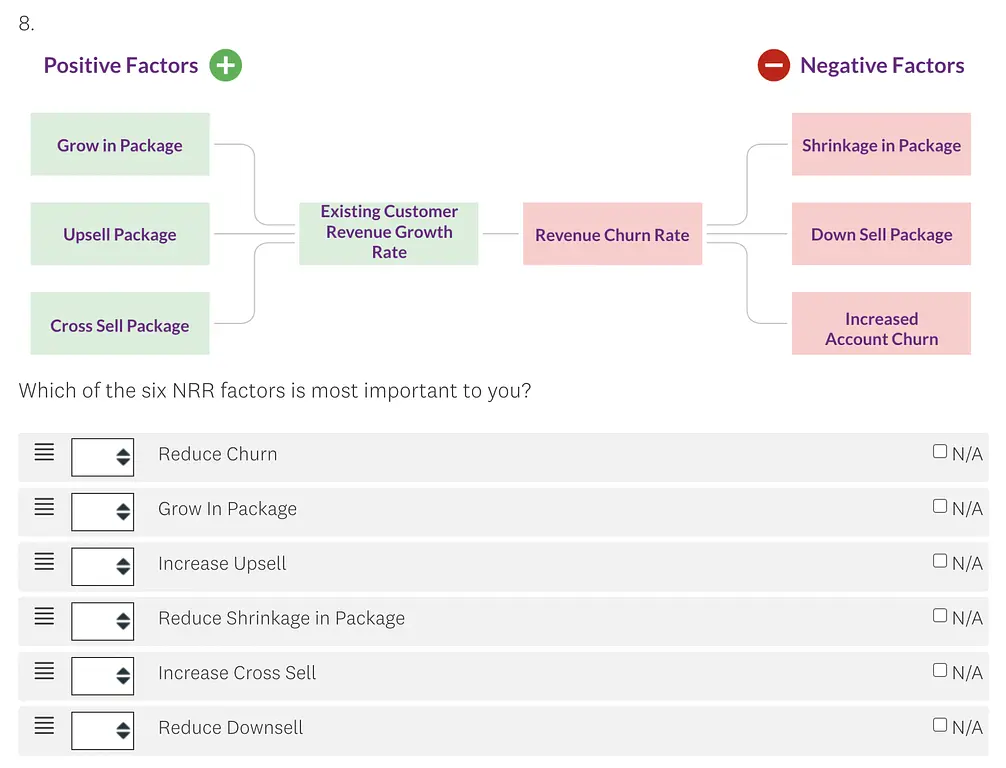Tick the N/A box for Increase Upsell

[940, 561]
